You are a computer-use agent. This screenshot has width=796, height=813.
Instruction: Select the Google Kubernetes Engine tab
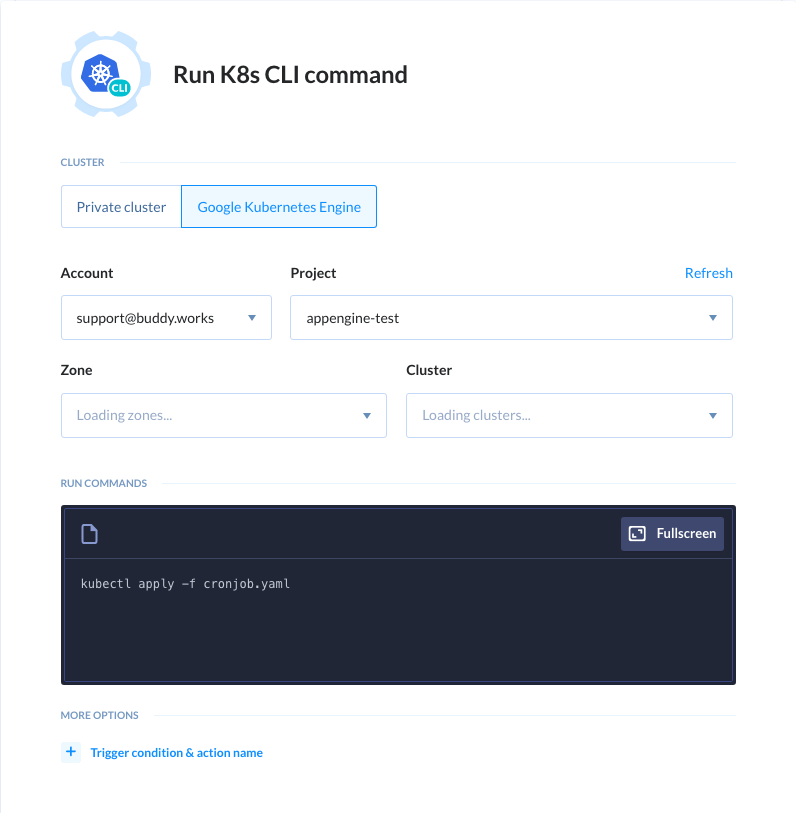[x=279, y=206]
